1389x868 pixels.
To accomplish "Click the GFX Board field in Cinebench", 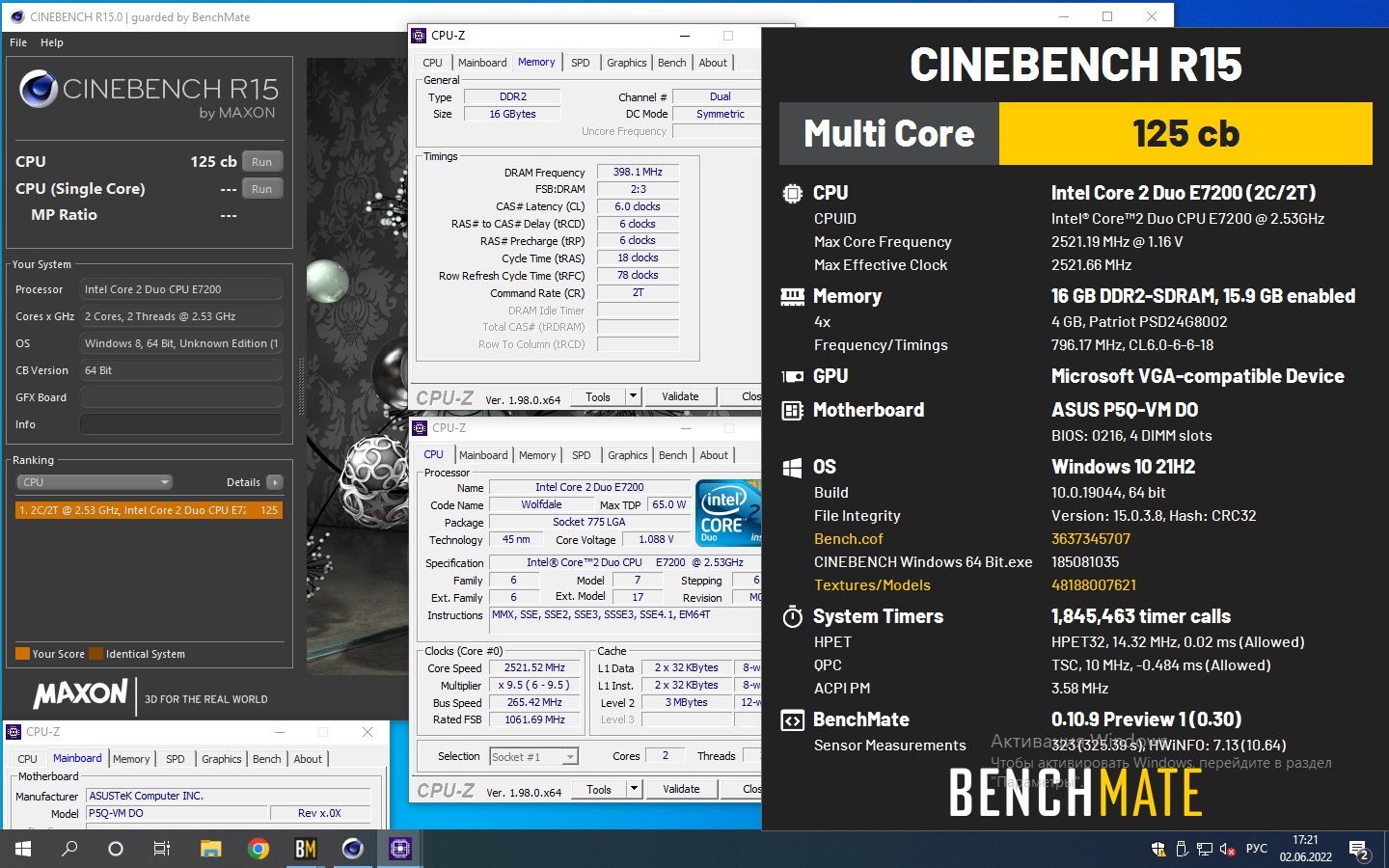I will pyautogui.click(x=181, y=397).
